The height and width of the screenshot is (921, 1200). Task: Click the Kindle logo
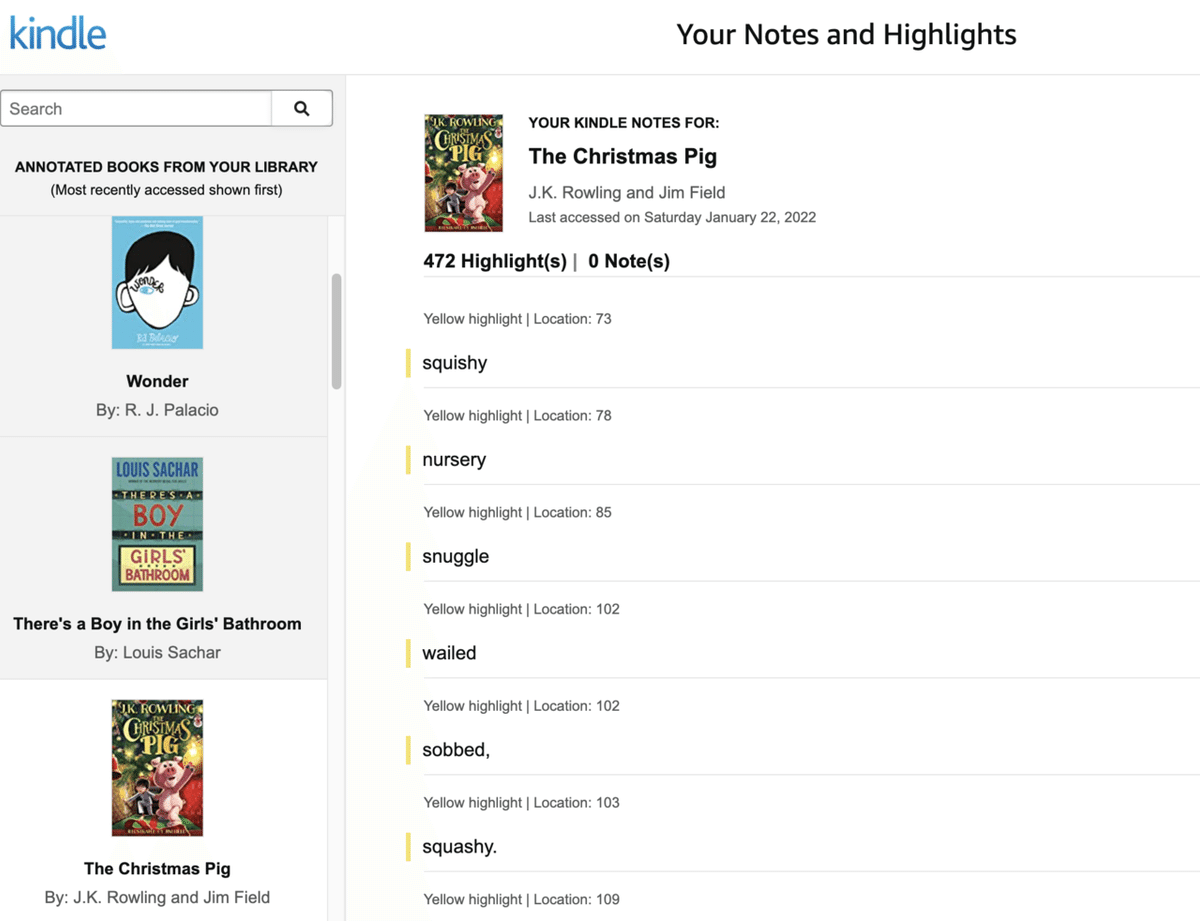58,33
